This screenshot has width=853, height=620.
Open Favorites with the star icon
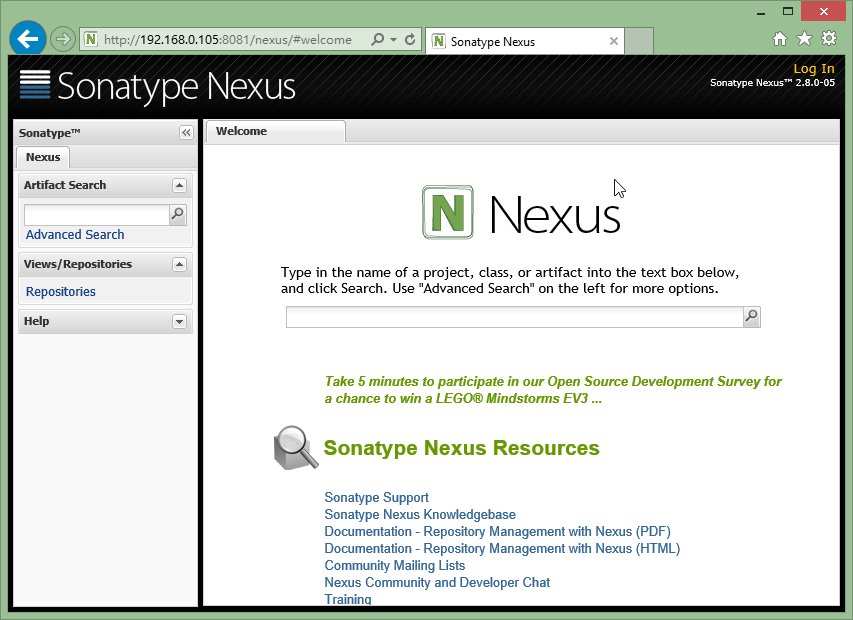[x=804, y=39]
